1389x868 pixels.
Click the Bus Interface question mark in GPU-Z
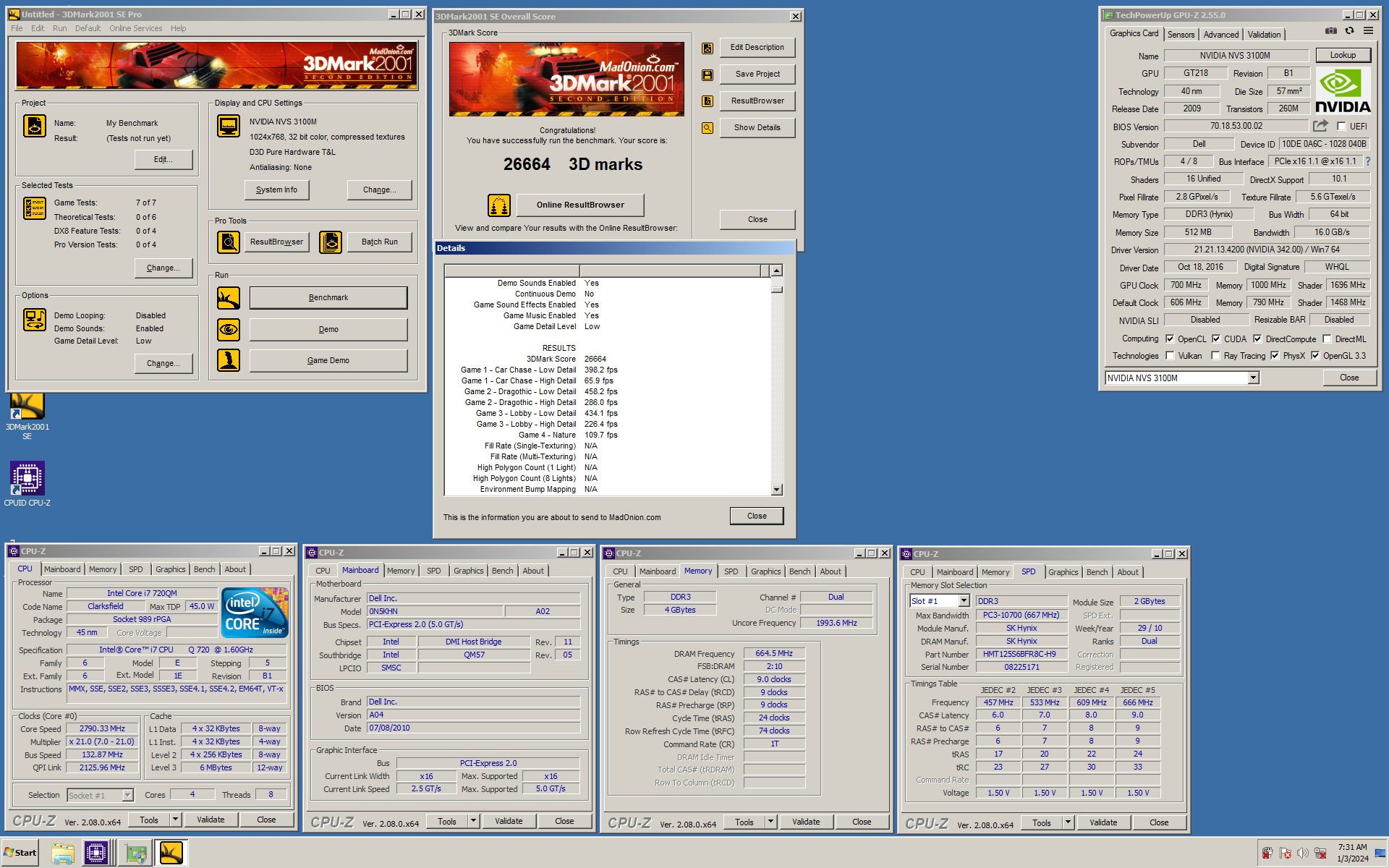(x=1368, y=161)
